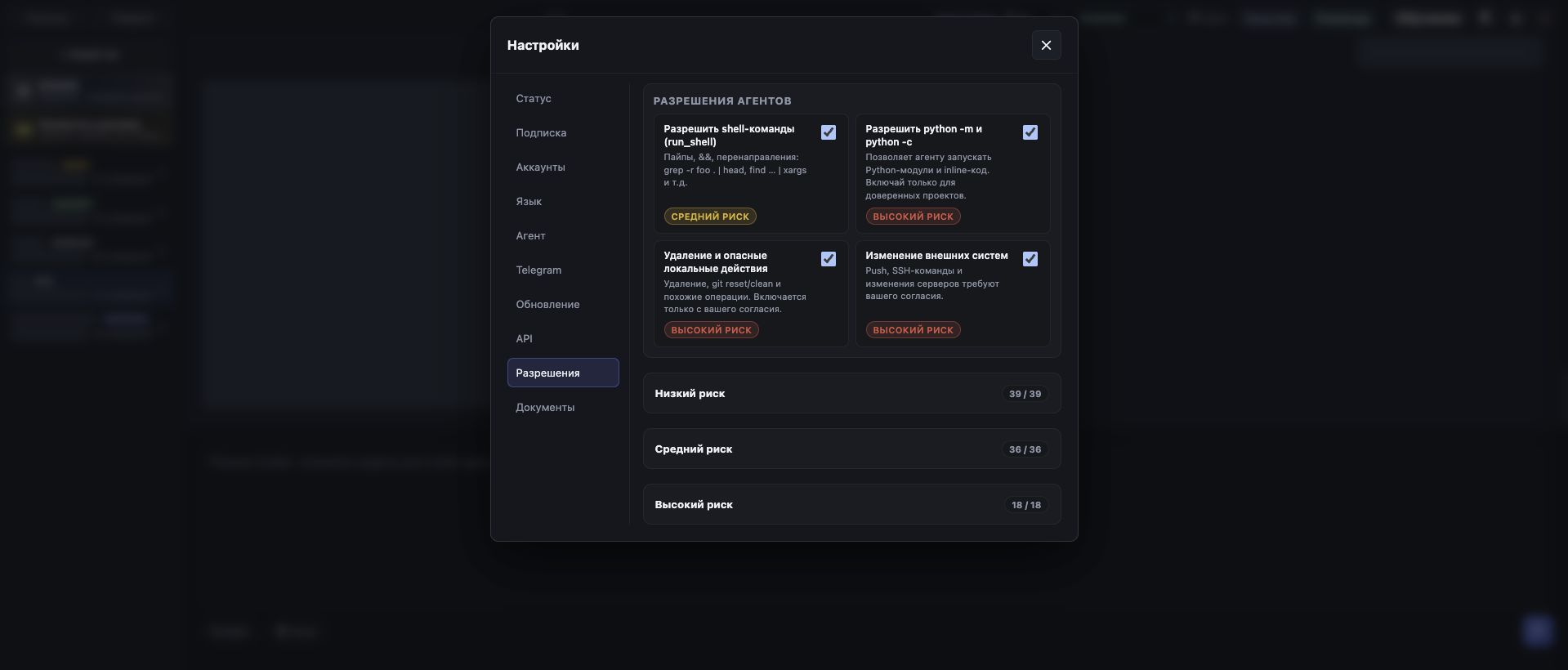
Task: Click the description 'Удаление, git reset/clean'
Action: coord(735,297)
